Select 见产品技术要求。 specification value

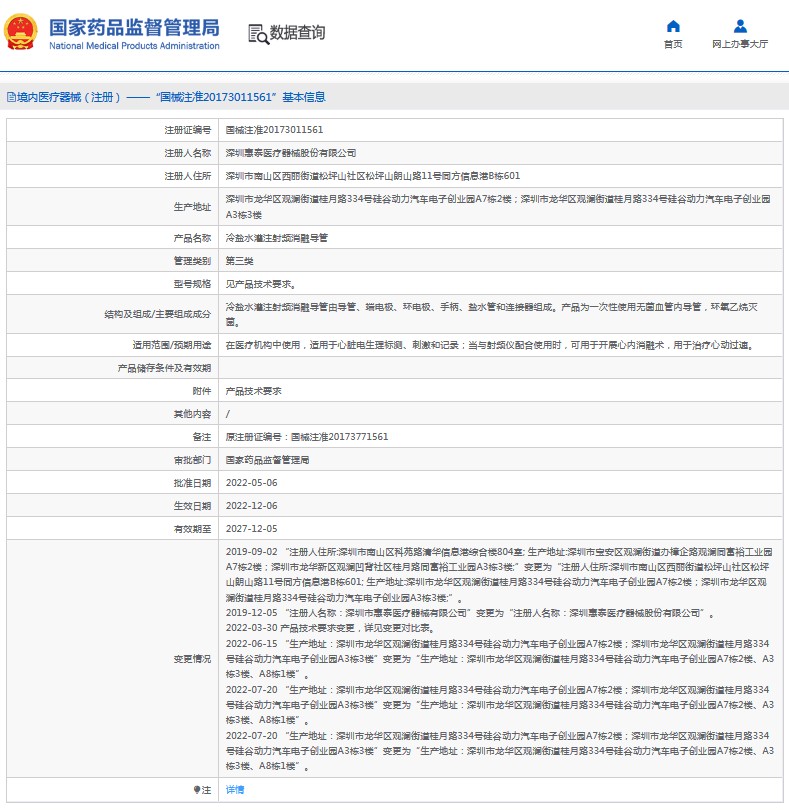(260, 284)
